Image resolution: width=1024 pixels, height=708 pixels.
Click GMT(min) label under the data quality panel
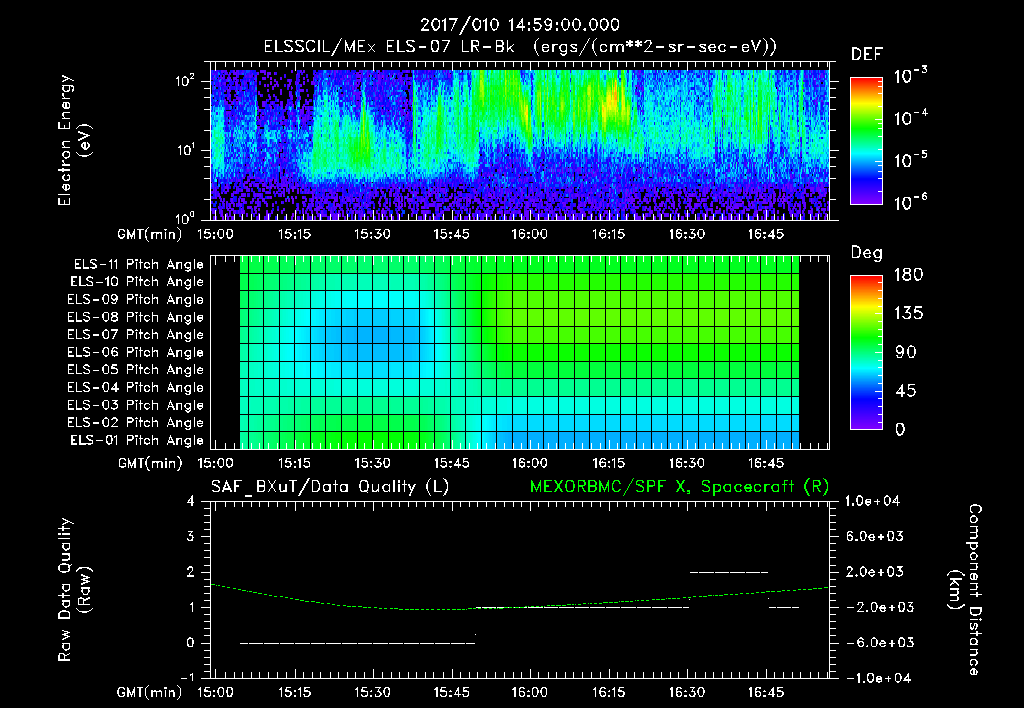(150, 692)
